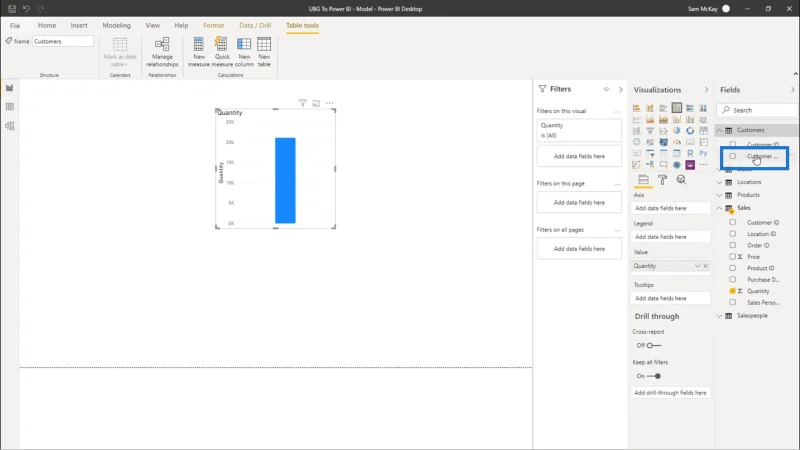Click the Undo icon in title bar
The height and width of the screenshot is (450, 800).
pos(26,9)
